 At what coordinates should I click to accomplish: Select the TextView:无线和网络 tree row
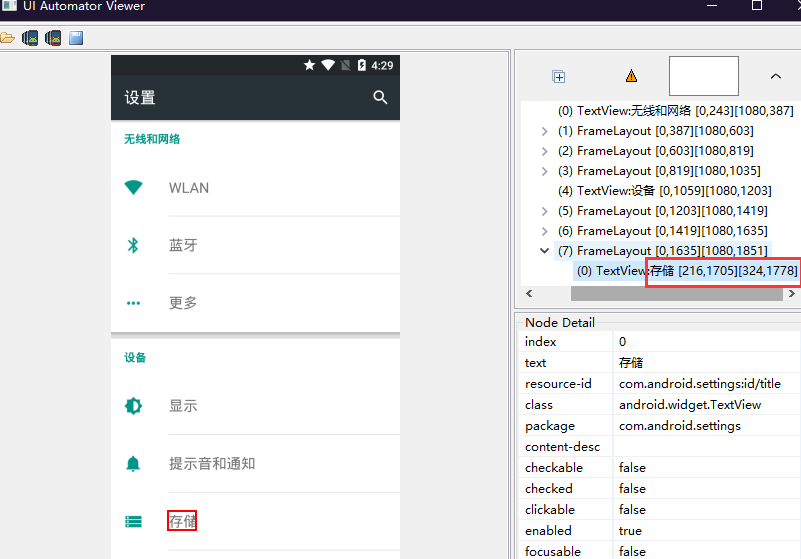tap(675, 111)
